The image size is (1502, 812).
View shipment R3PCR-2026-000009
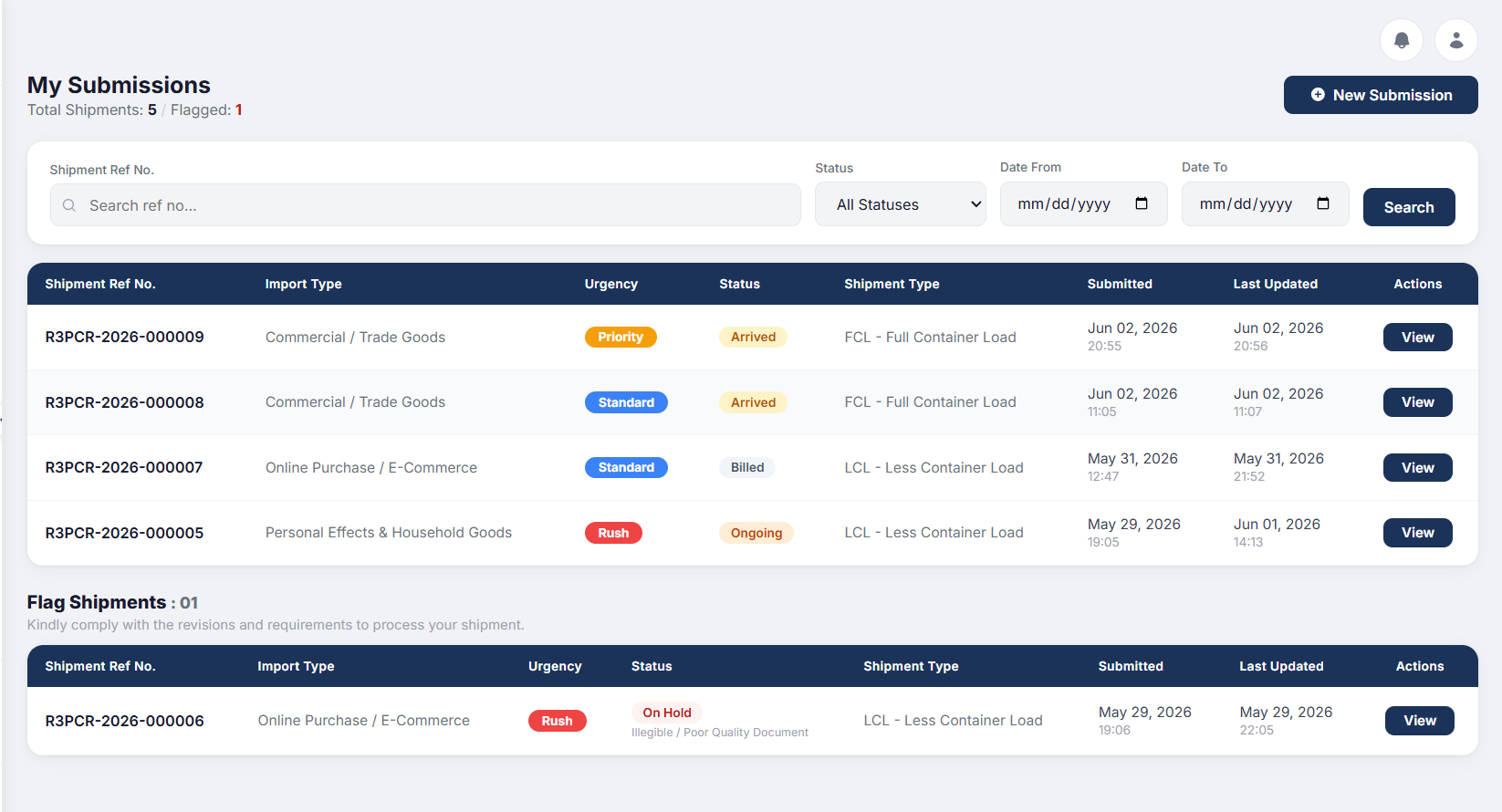point(1418,337)
